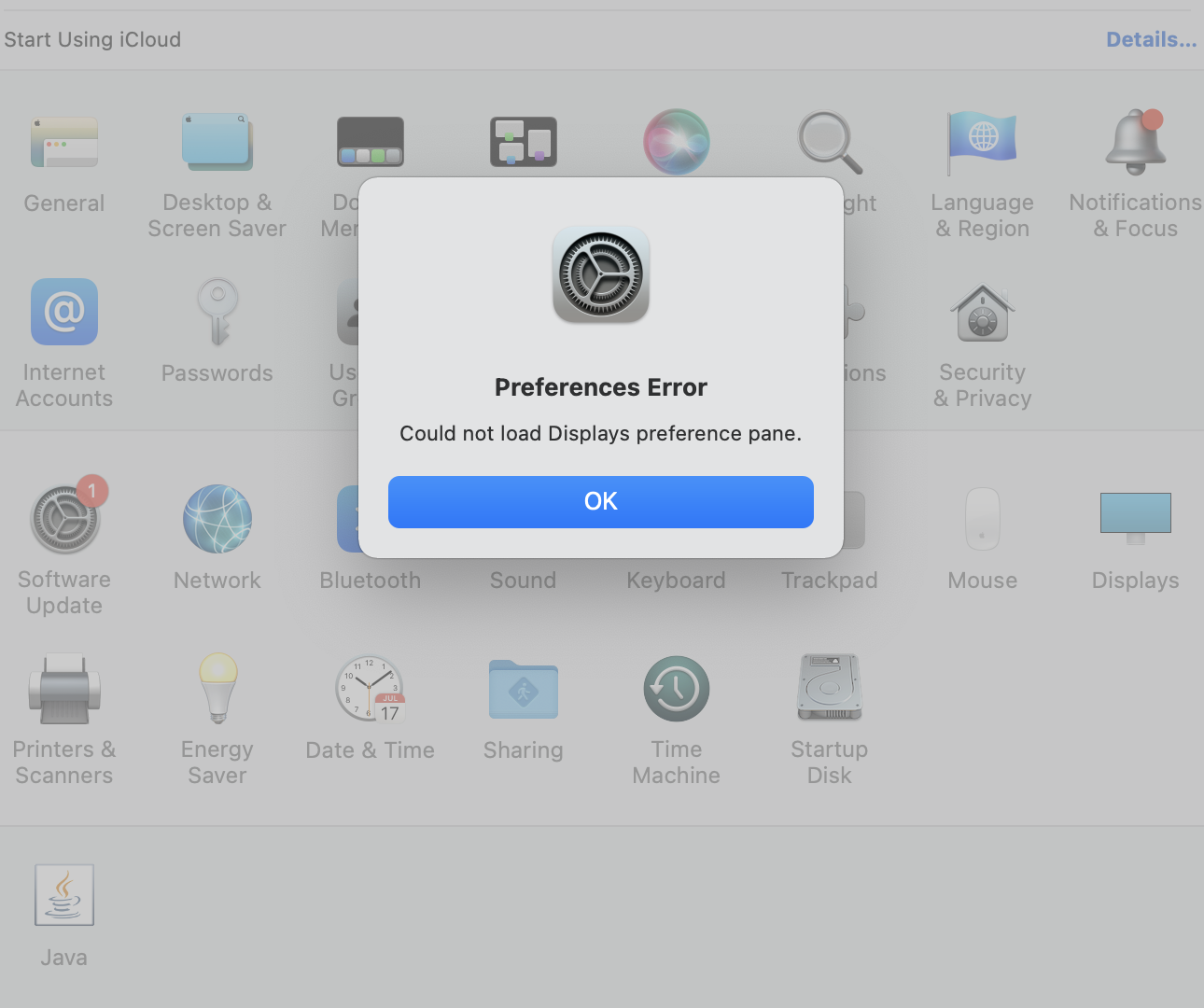Open the Spotlight magnifier icon
Screen dimensions: 1204x1008
tap(830, 142)
